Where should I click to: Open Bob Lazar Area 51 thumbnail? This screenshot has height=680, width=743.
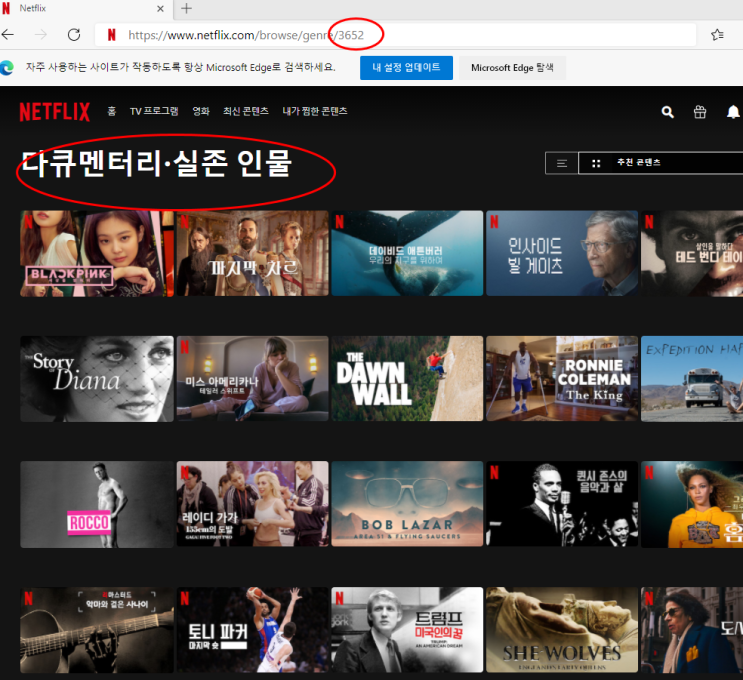(x=407, y=504)
